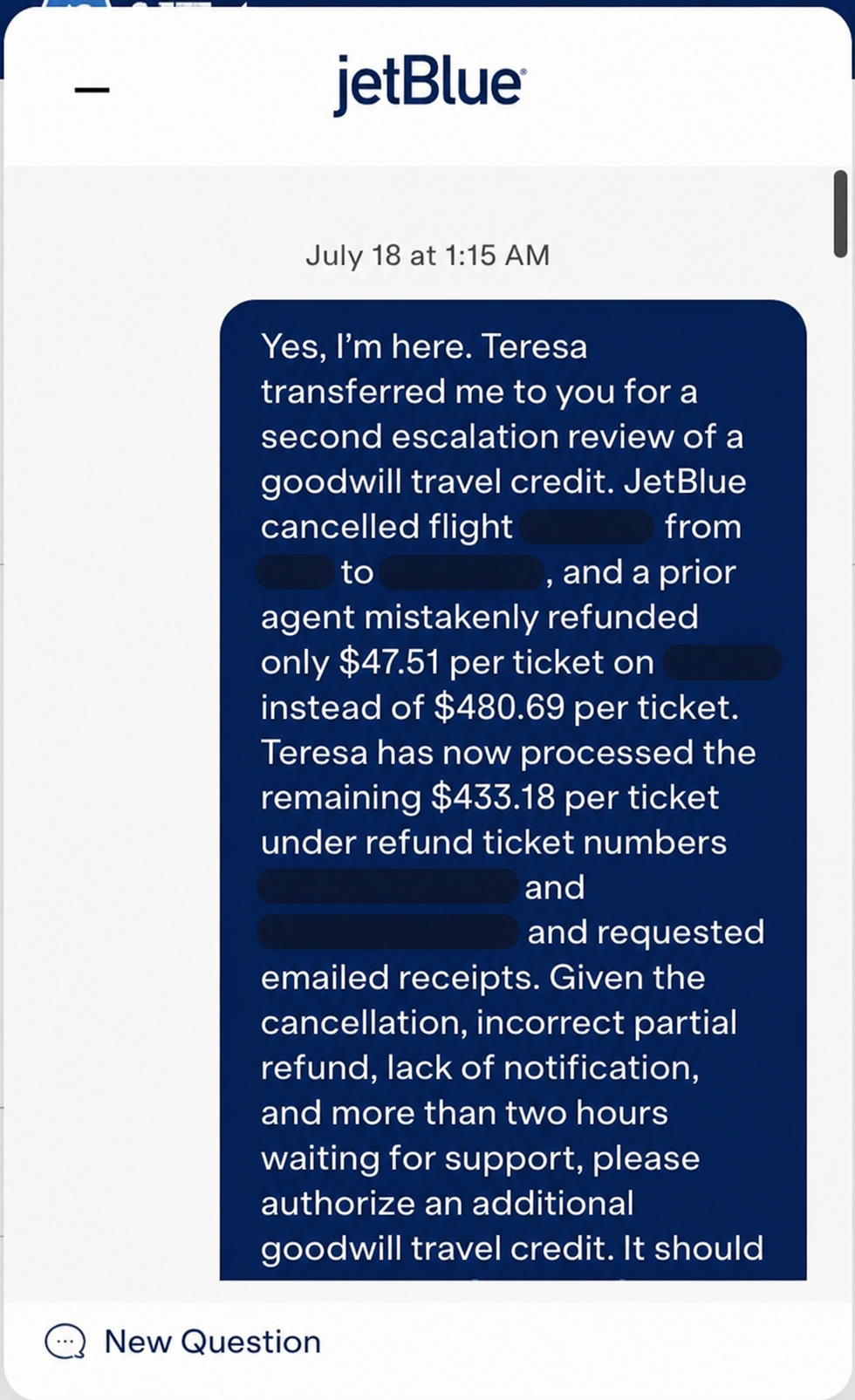Image resolution: width=855 pixels, height=1400 pixels.
Task: Click the second redacted refund ticket number
Action: point(388,932)
